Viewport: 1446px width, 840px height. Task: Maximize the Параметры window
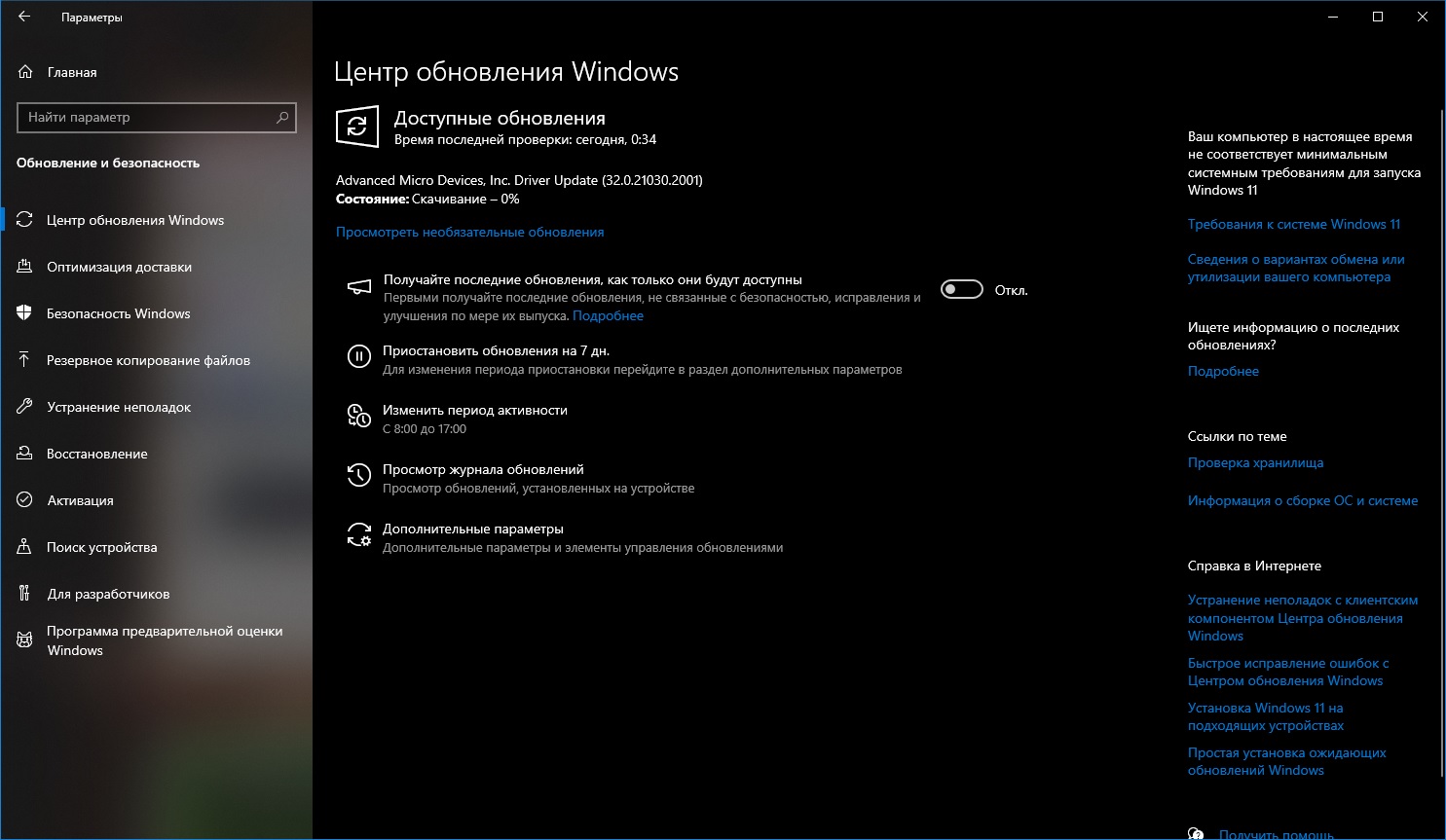click(x=1378, y=17)
